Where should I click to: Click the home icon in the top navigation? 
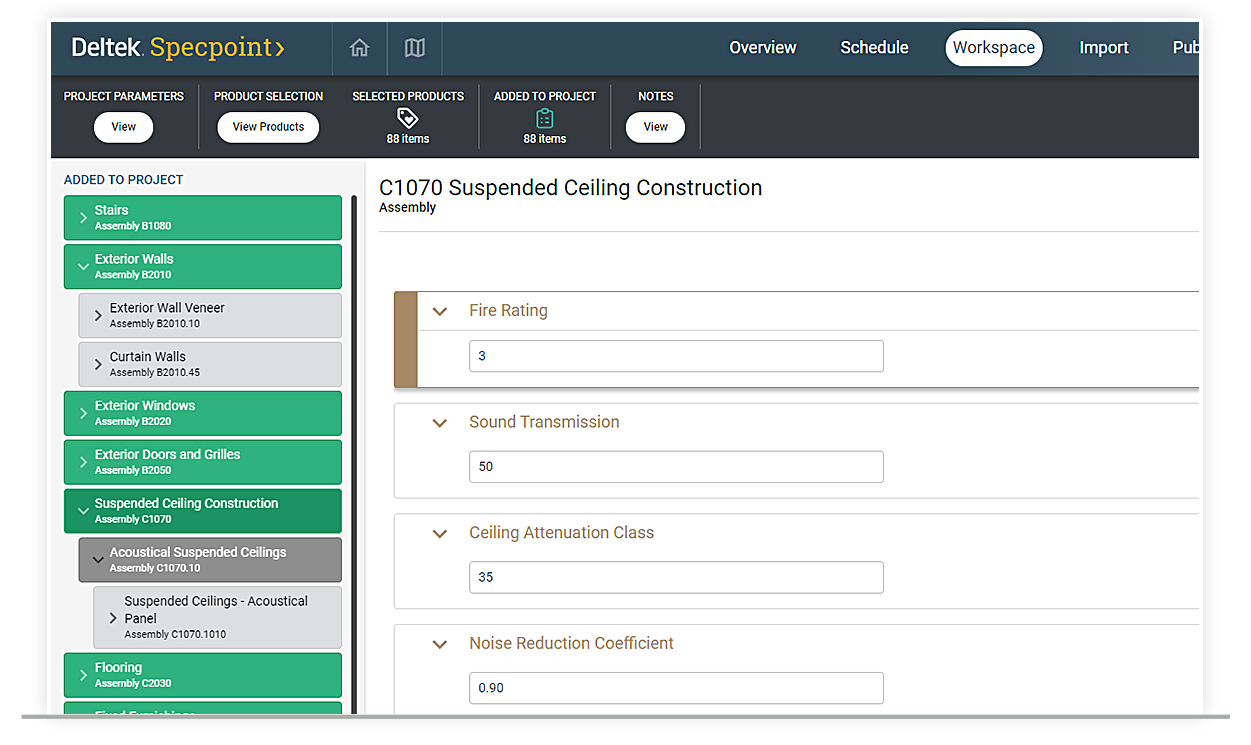[x=359, y=47]
